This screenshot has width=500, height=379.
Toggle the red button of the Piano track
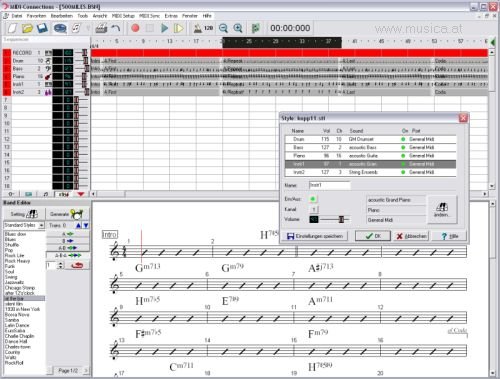pos(7,76)
